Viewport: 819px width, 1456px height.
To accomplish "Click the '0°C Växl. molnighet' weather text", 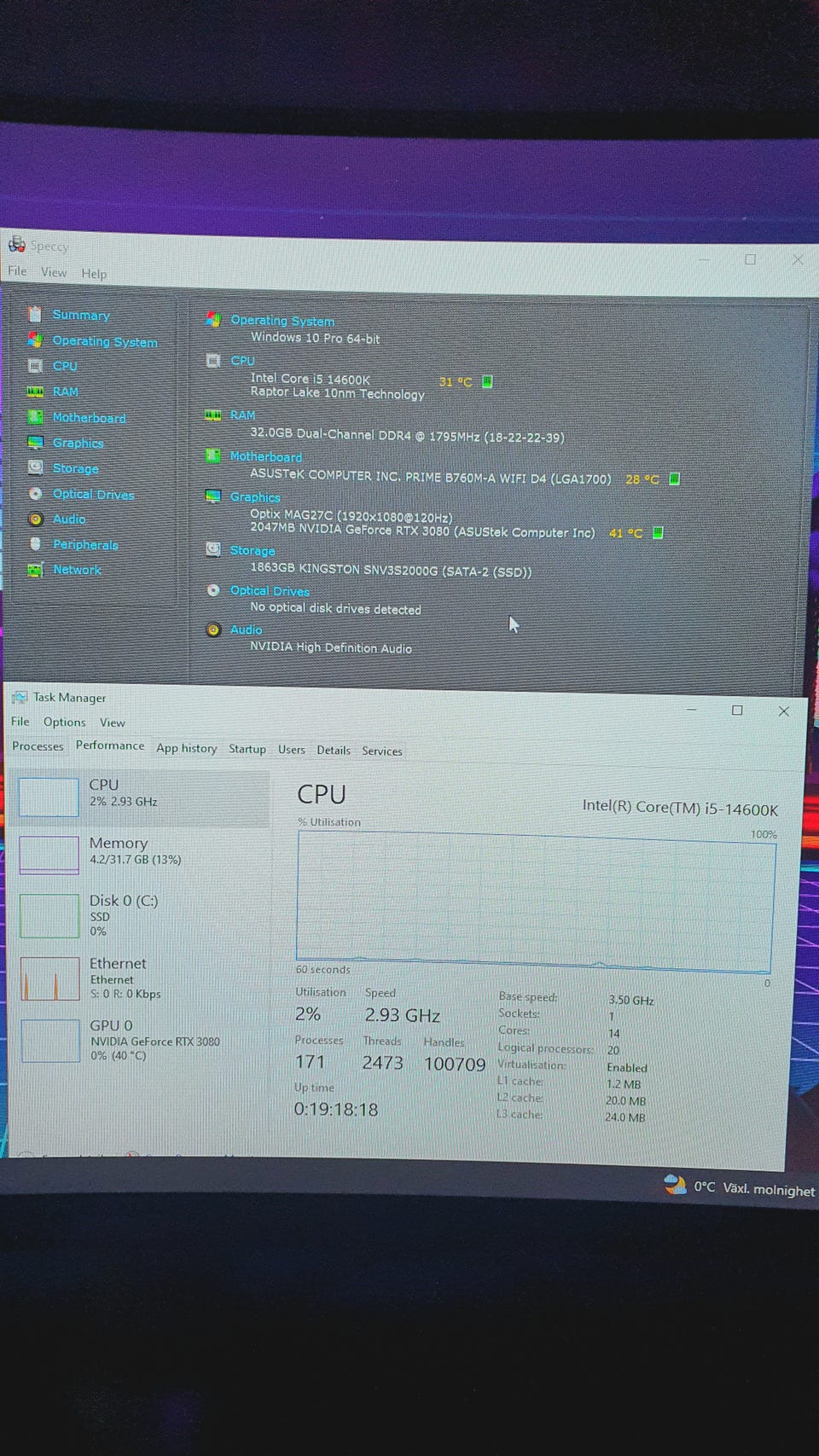I will coord(753,1188).
